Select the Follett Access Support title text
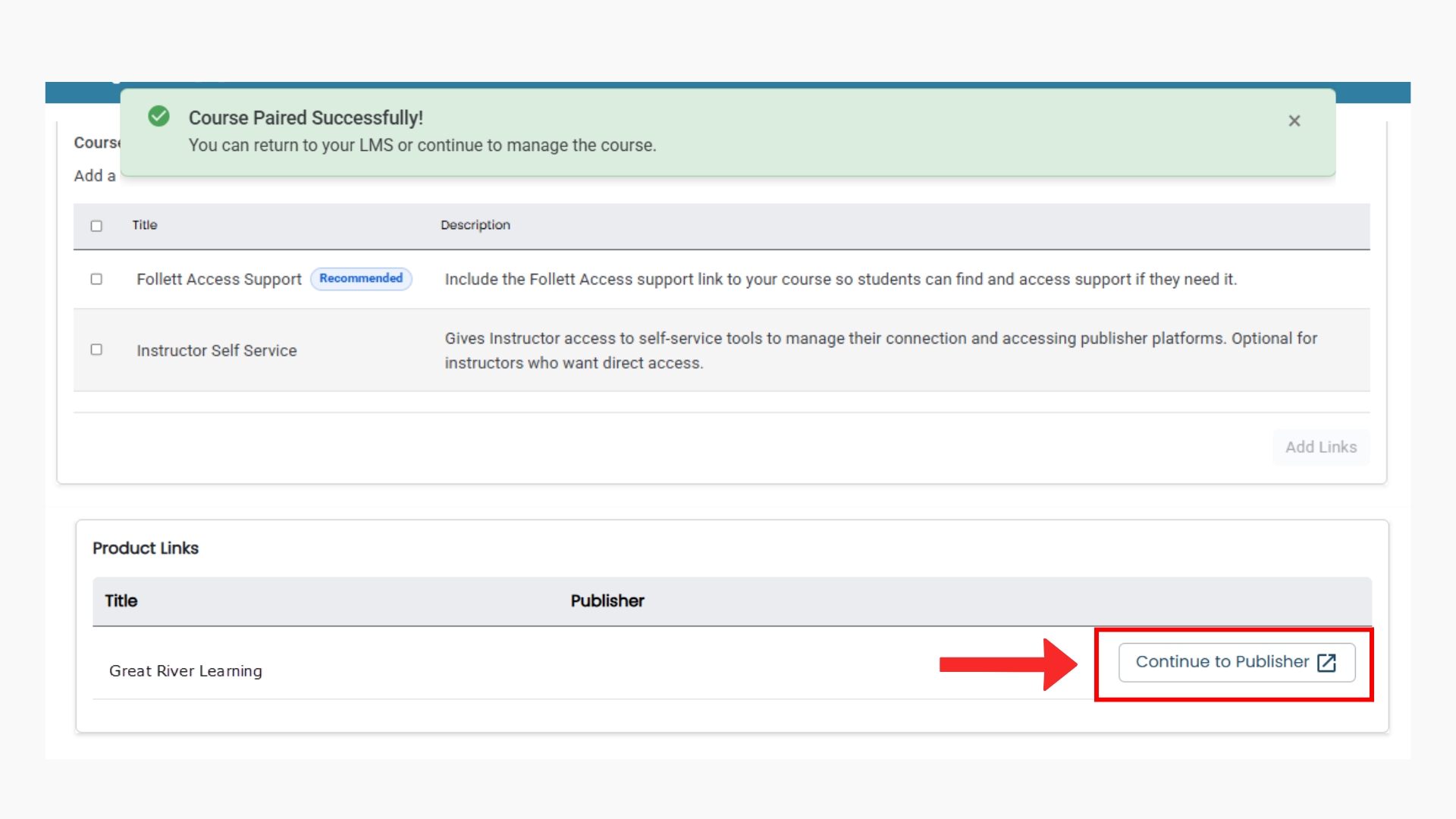Screen dimensions: 1456x819 tap(219, 279)
